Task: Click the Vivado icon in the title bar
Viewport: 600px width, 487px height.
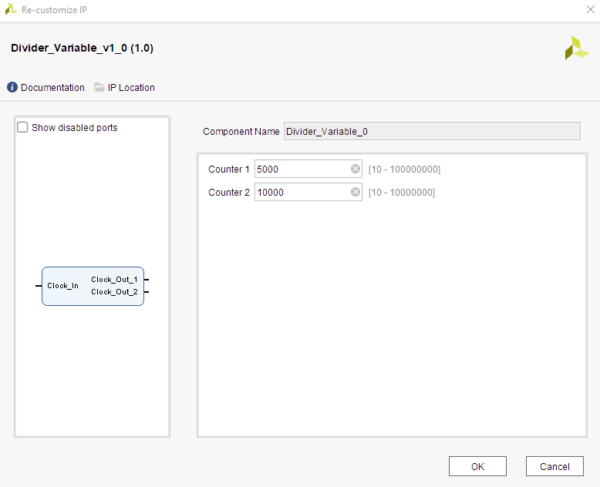Action: 12,9
